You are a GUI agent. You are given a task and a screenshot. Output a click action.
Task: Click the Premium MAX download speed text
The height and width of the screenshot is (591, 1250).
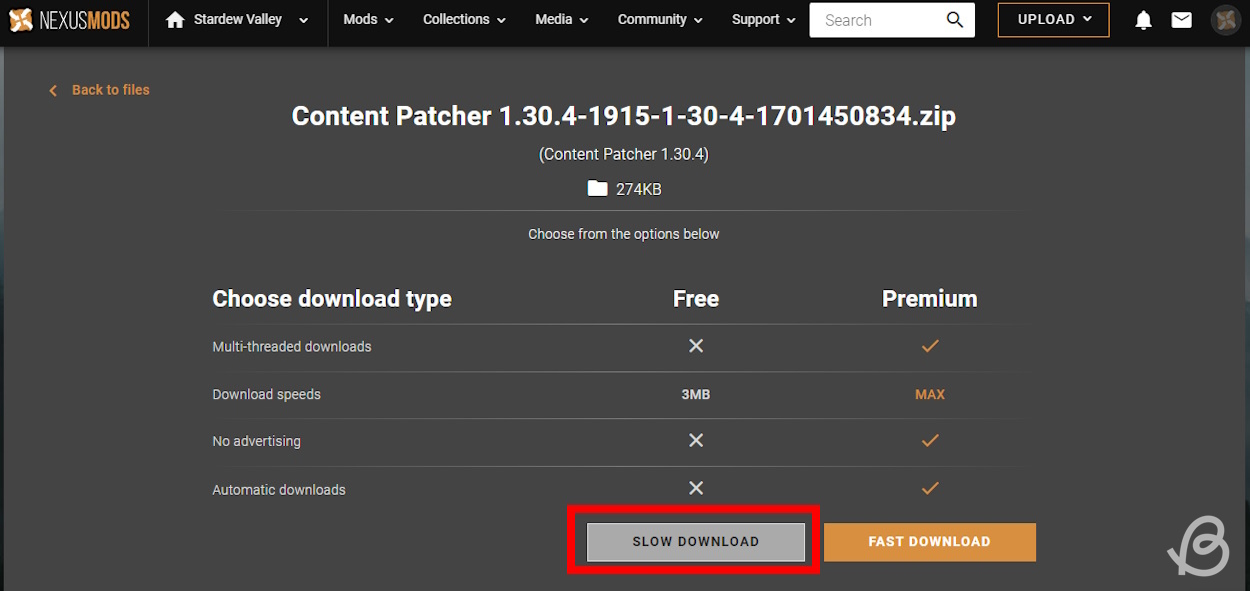tap(929, 395)
